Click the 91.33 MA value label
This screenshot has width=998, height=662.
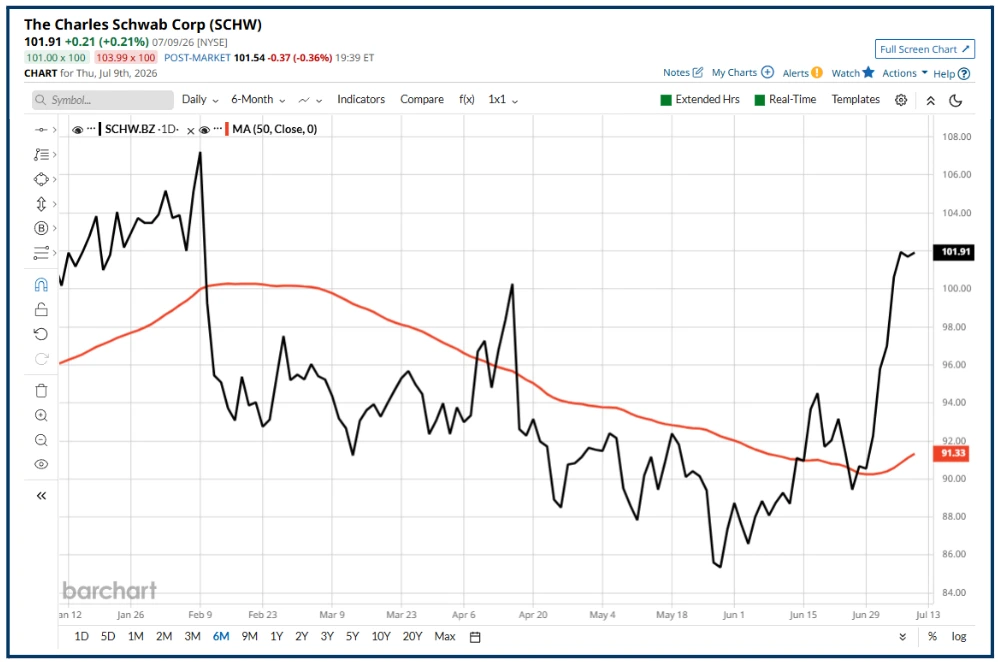pos(953,453)
